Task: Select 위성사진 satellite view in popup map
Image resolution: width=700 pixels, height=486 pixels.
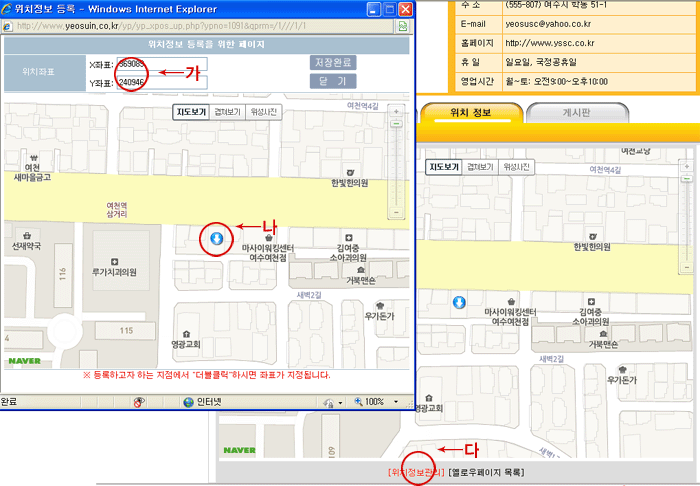Action: click(x=264, y=112)
